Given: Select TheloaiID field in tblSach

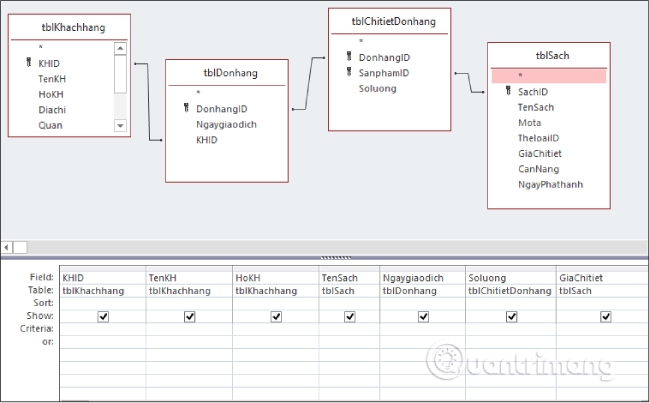Looking at the screenshot, I should pyautogui.click(x=538, y=138).
